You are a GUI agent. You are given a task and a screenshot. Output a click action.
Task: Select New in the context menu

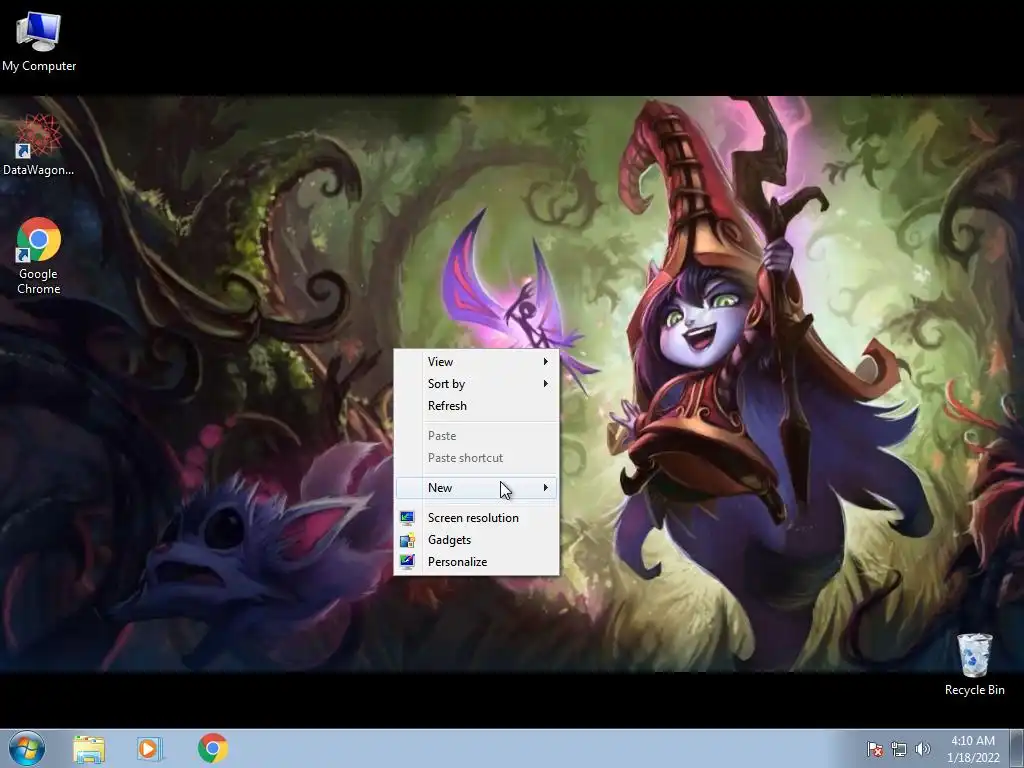coord(476,488)
